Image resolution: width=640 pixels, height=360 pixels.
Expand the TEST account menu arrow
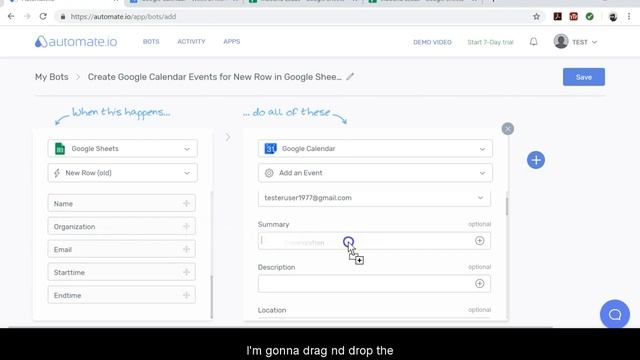click(x=594, y=42)
